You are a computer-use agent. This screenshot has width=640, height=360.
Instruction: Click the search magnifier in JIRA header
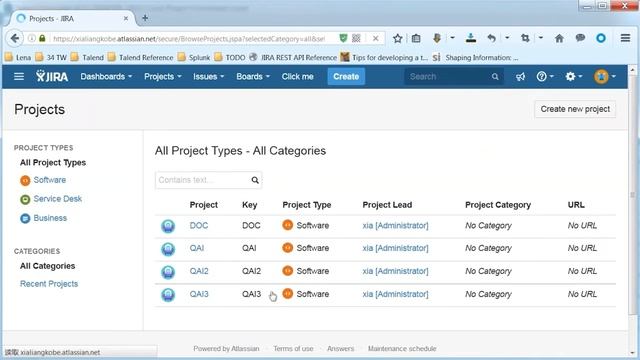(x=495, y=76)
